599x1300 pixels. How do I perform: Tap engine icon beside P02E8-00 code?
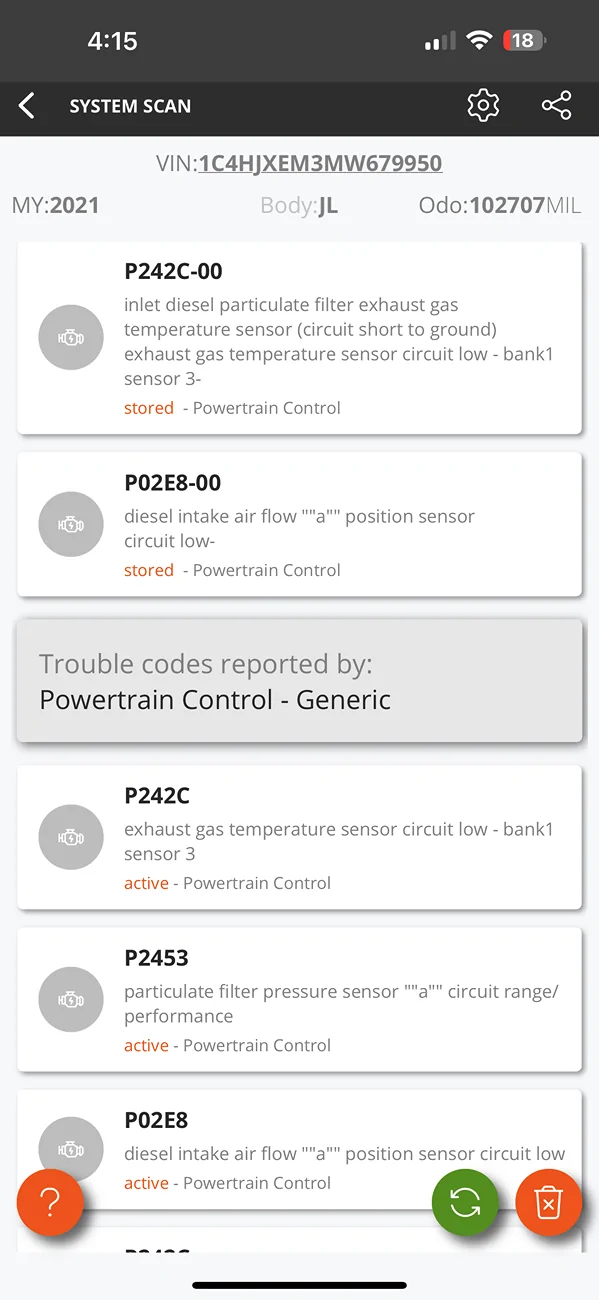(x=71, y=525)
